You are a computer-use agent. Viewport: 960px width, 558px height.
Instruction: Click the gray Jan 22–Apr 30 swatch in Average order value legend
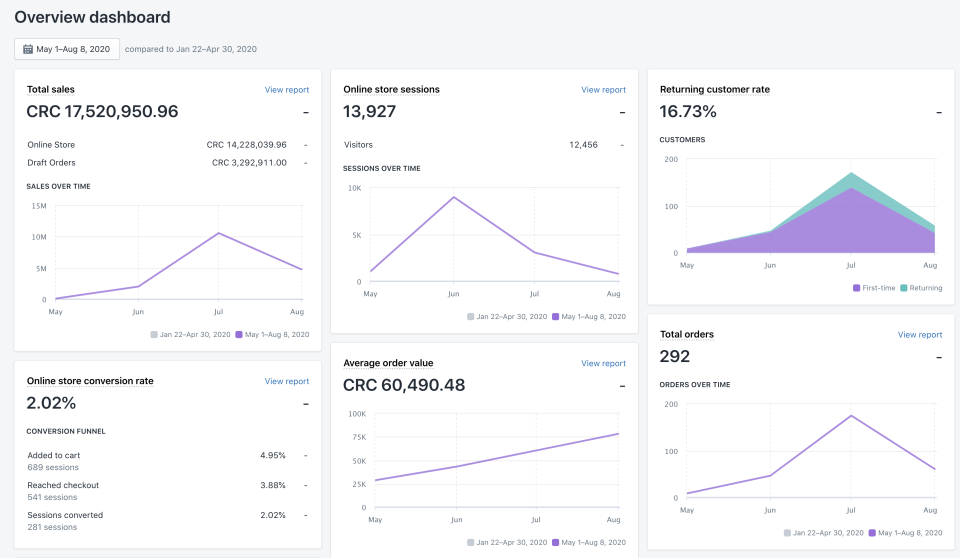click(x=470, y=543)
